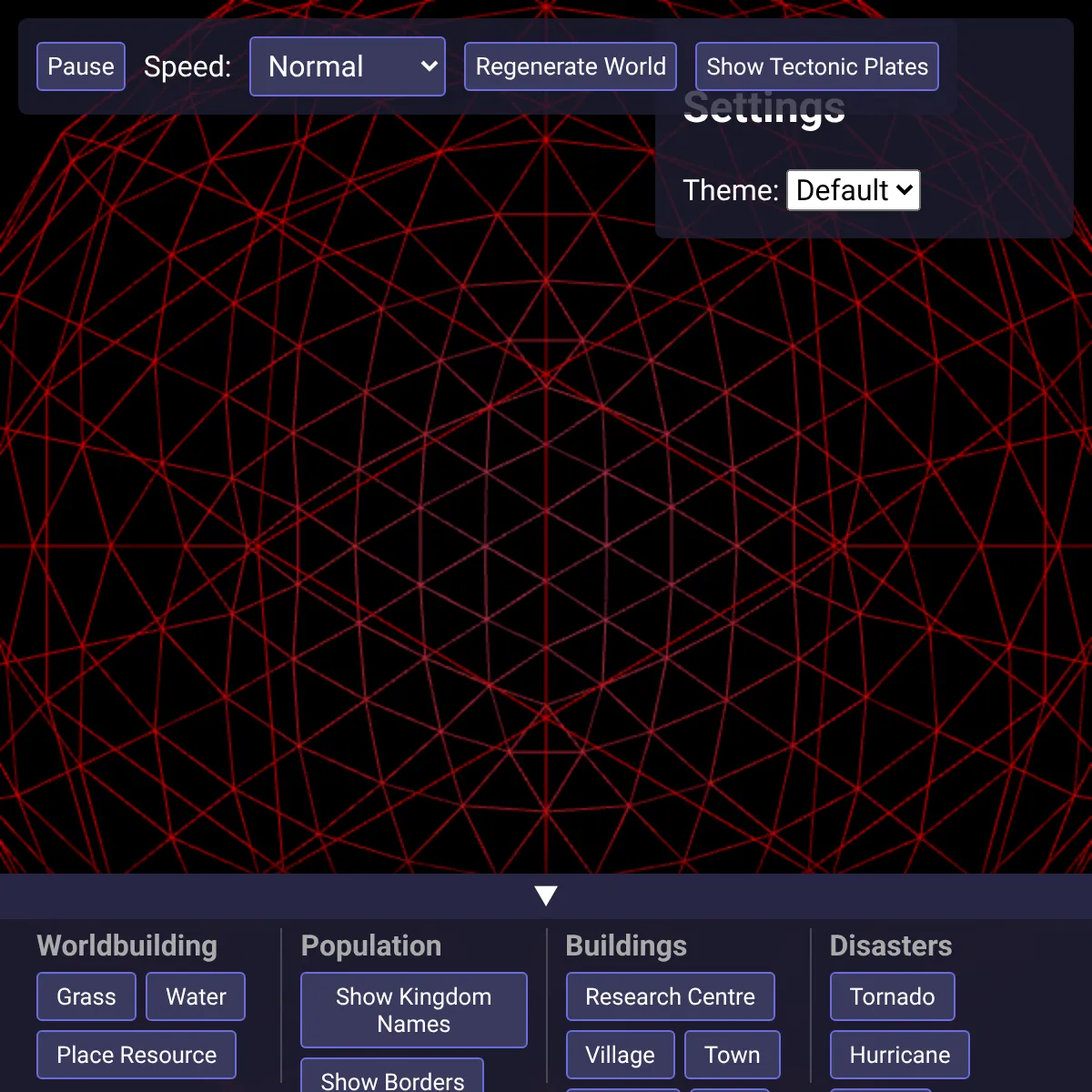Click the Settings panel title
The width and height of the screenshot is (1092, 1092).
tap(764, 109)
